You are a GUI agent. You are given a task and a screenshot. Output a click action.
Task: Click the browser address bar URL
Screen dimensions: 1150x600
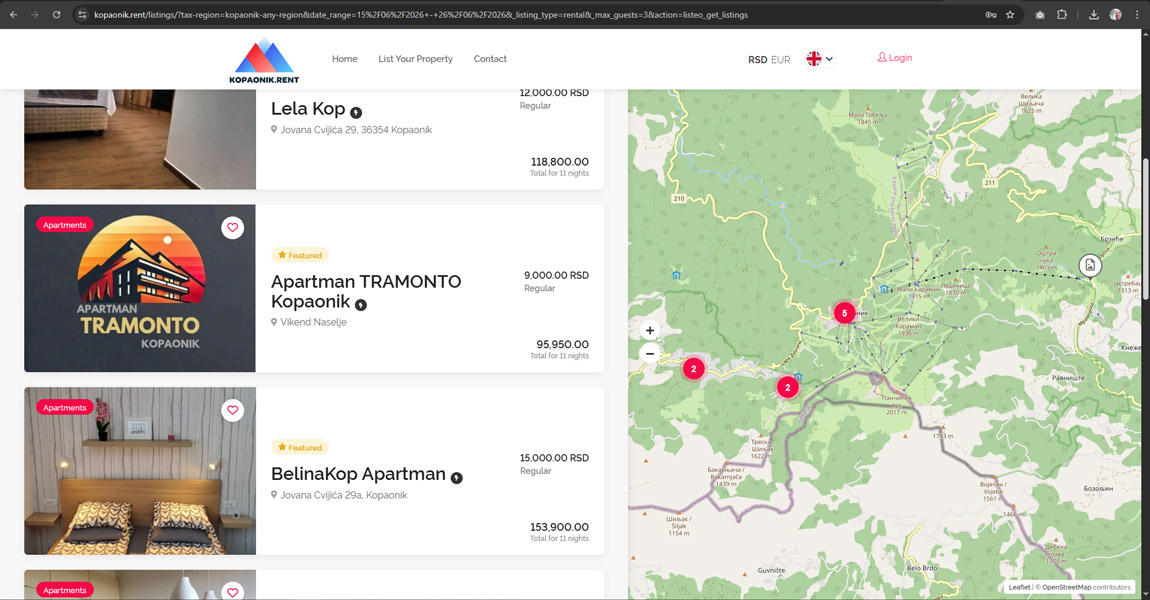click(420, 15)
